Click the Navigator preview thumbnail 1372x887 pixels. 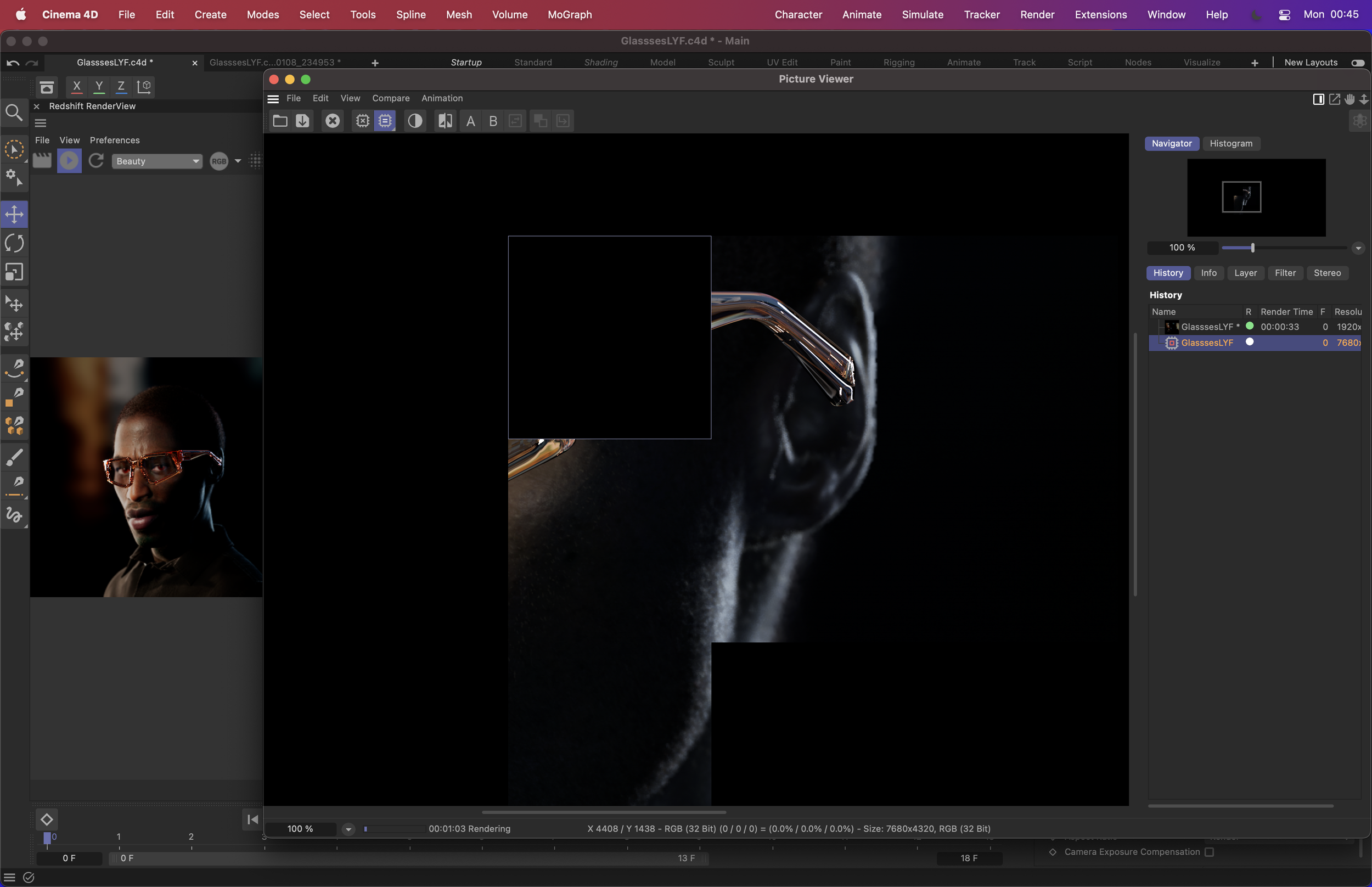(1256, 198)
